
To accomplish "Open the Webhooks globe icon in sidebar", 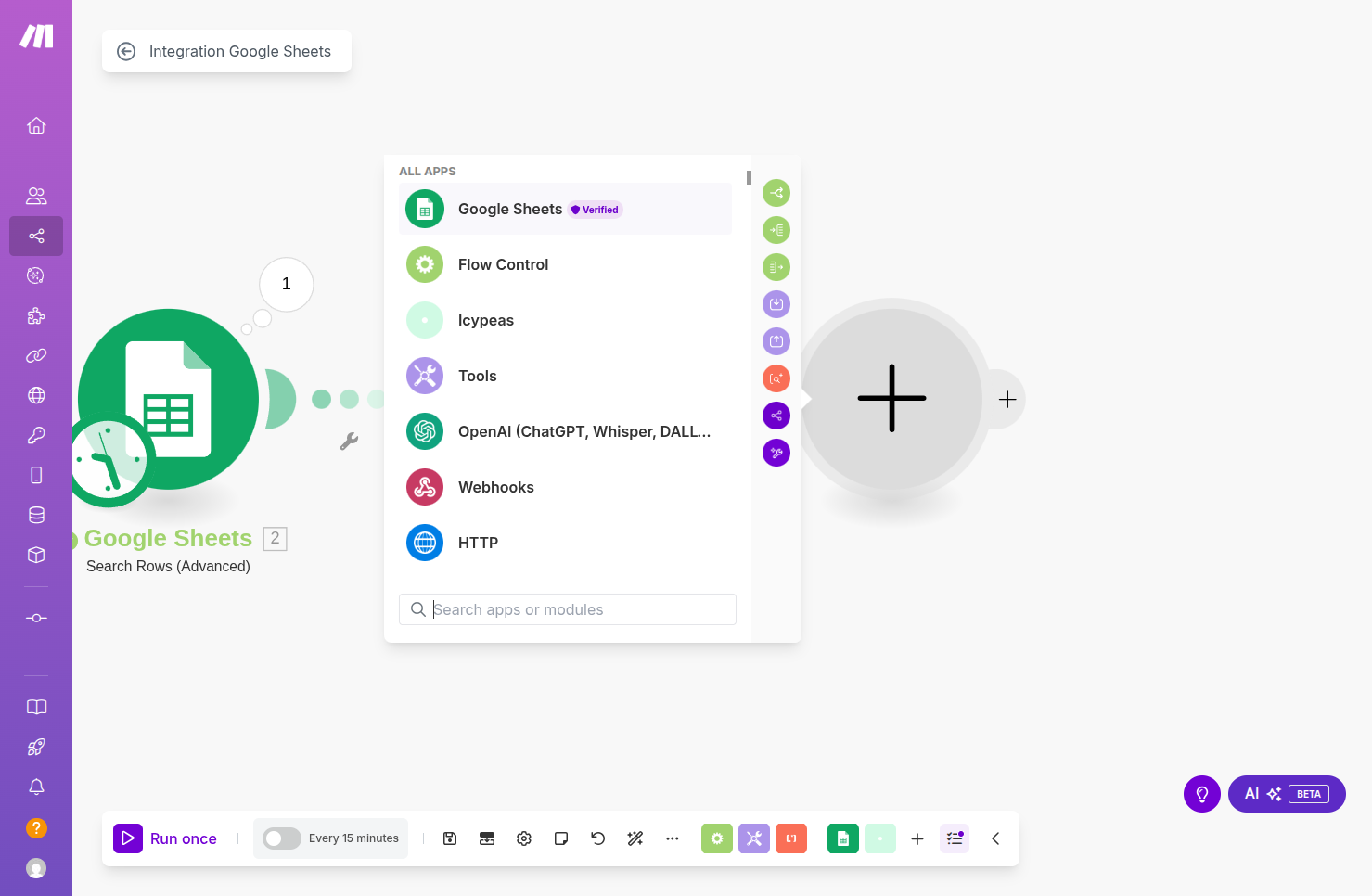I will (36, 395).
